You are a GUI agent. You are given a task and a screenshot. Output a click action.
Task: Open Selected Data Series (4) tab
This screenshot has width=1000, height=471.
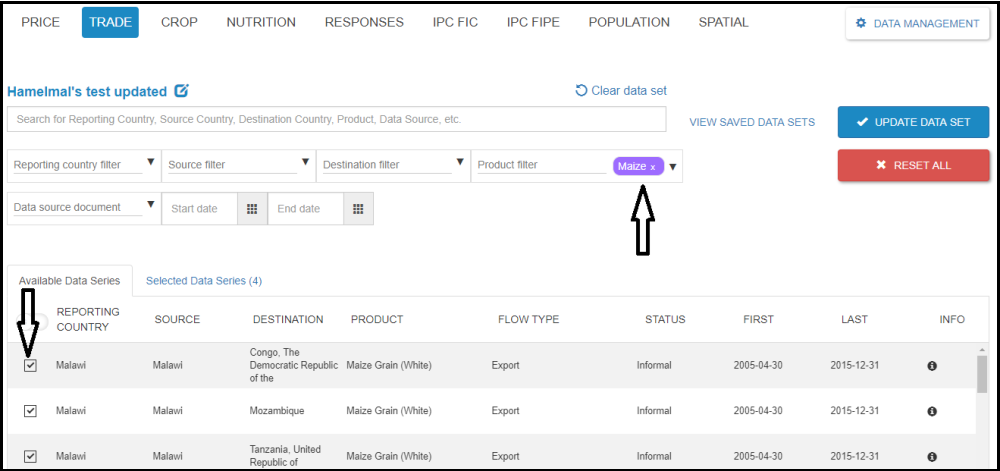click(x=204, y=281)
